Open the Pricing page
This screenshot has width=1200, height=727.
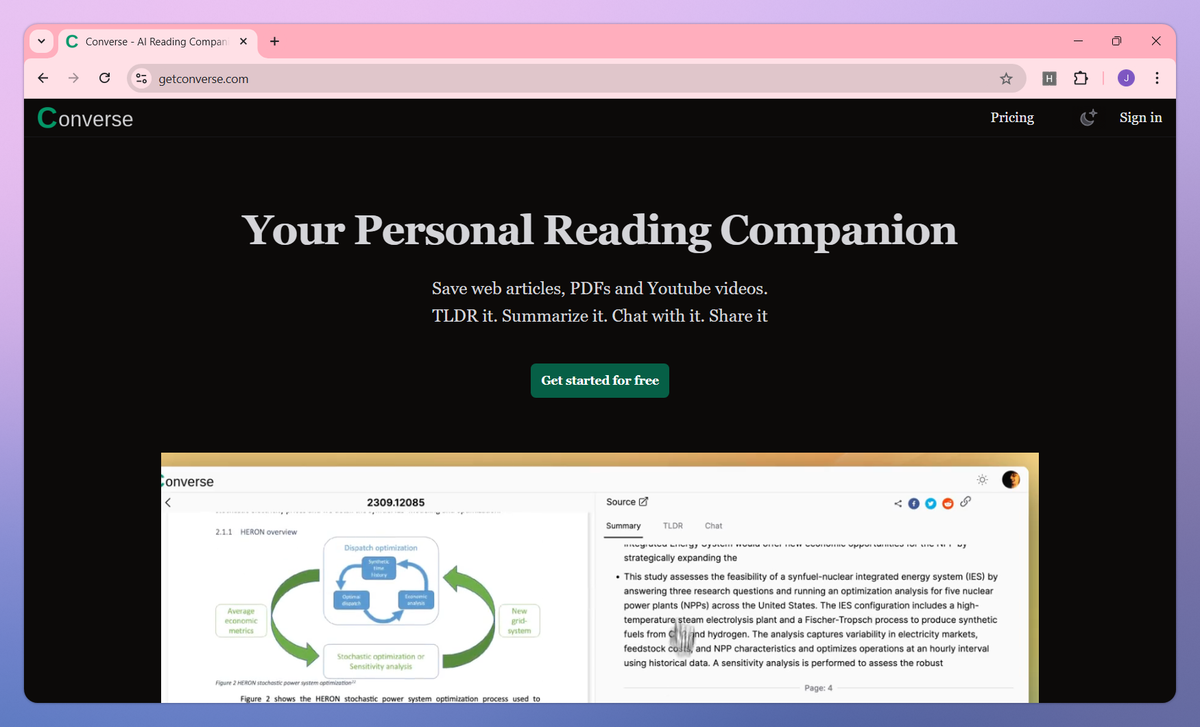[1012, 117]
